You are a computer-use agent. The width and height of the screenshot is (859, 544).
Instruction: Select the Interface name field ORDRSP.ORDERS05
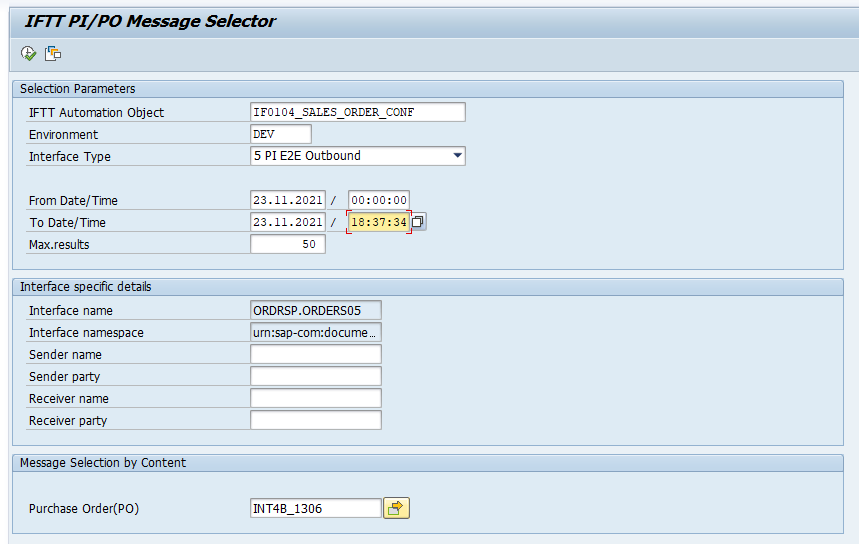pyautogui.click(x=315, y=311)
